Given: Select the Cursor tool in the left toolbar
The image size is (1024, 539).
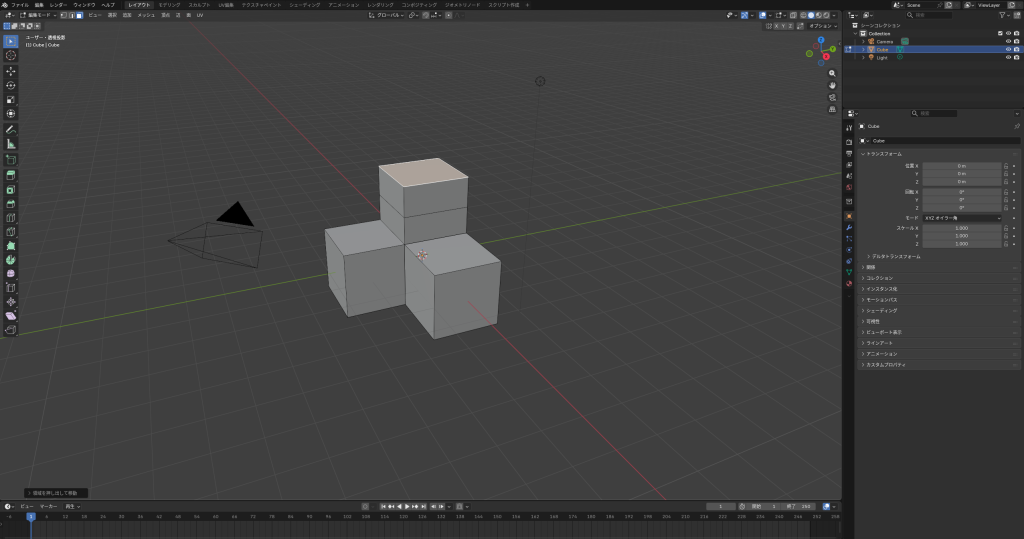Looking at the screenshot, I should [11, 55].
